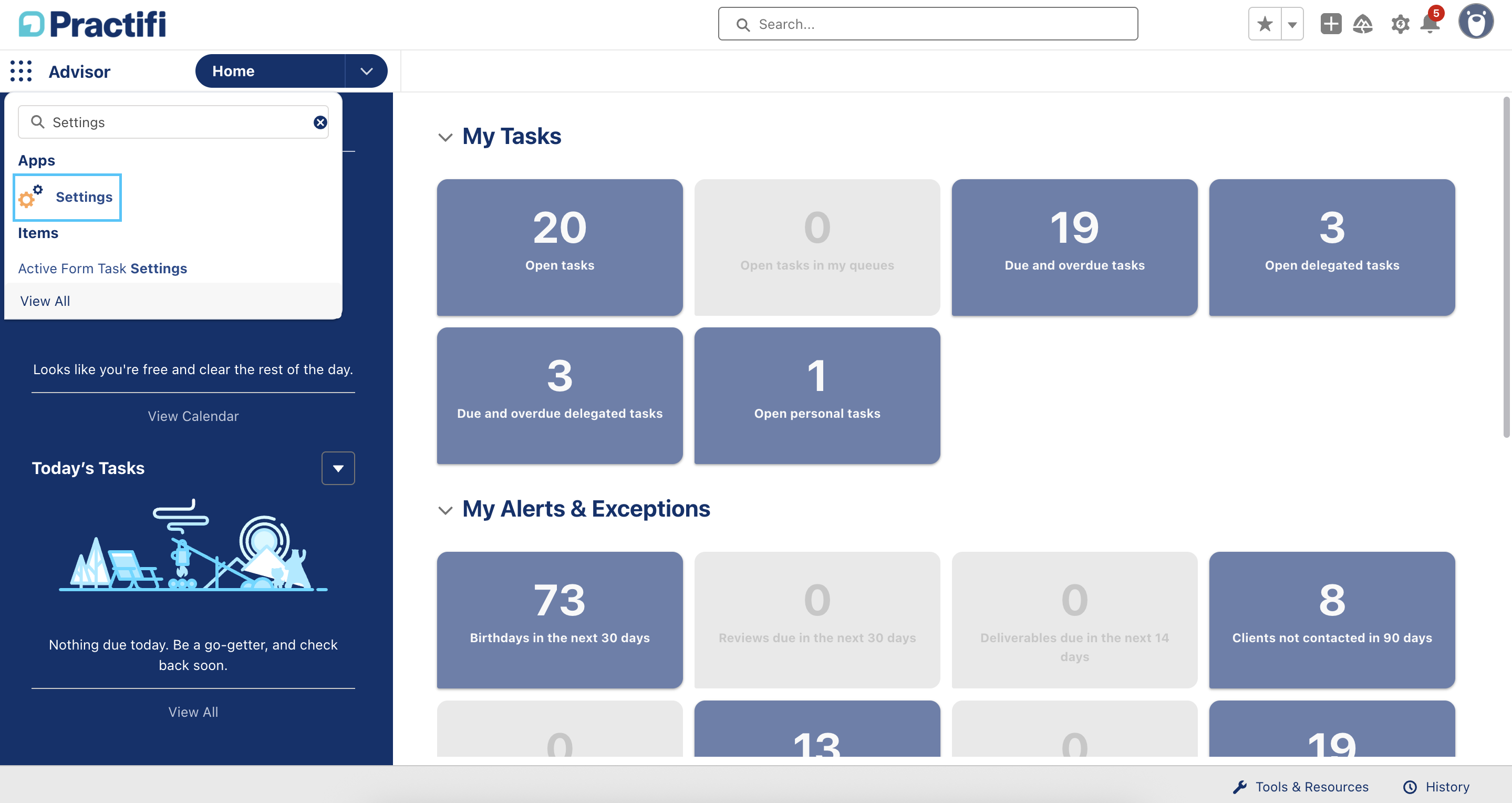Open Tools & Resources utility
1512x803 pixels.
pyautogui.click(x=1301, y=787)
